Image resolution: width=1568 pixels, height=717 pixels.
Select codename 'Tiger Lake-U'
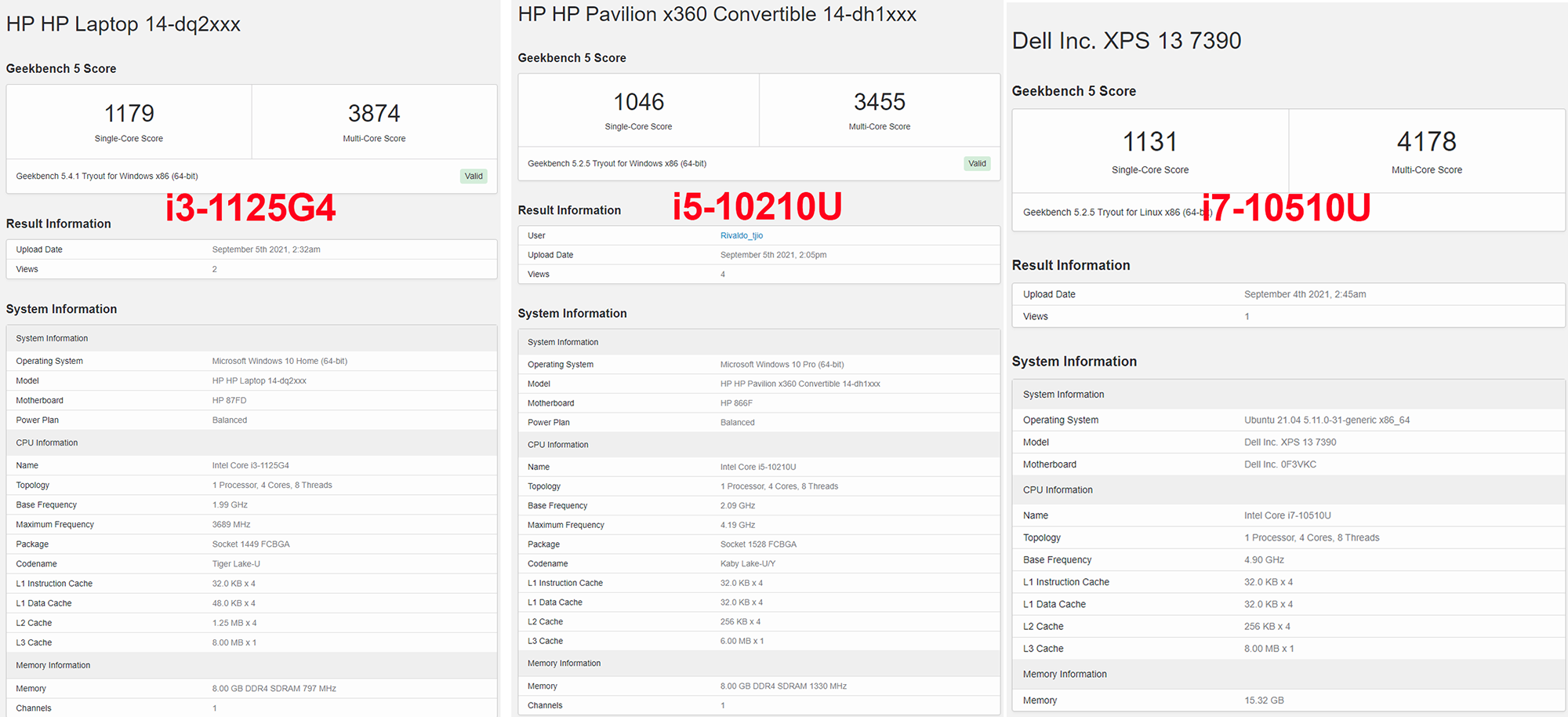click(236, 563)
